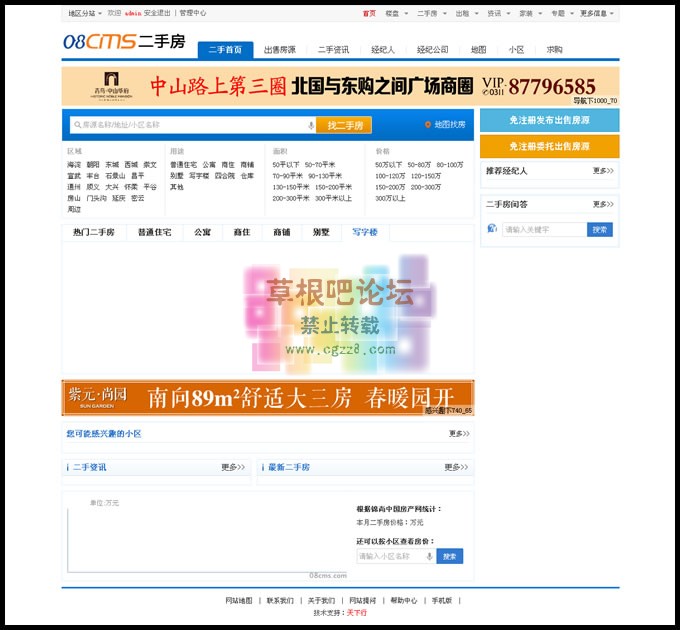Open the 首页 link in top bar
The width and height of the screenshot is (680, 630).
click(369, 13)
